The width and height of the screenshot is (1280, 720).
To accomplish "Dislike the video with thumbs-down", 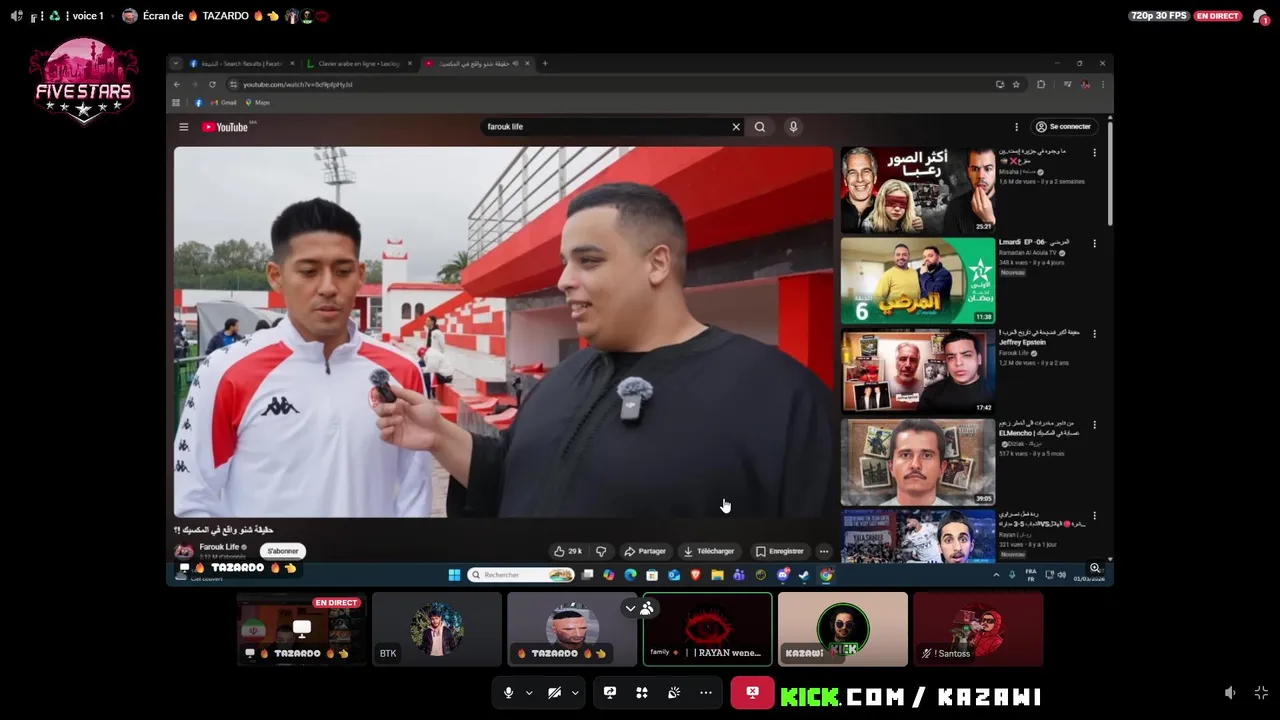I will [x=601, y=551].
